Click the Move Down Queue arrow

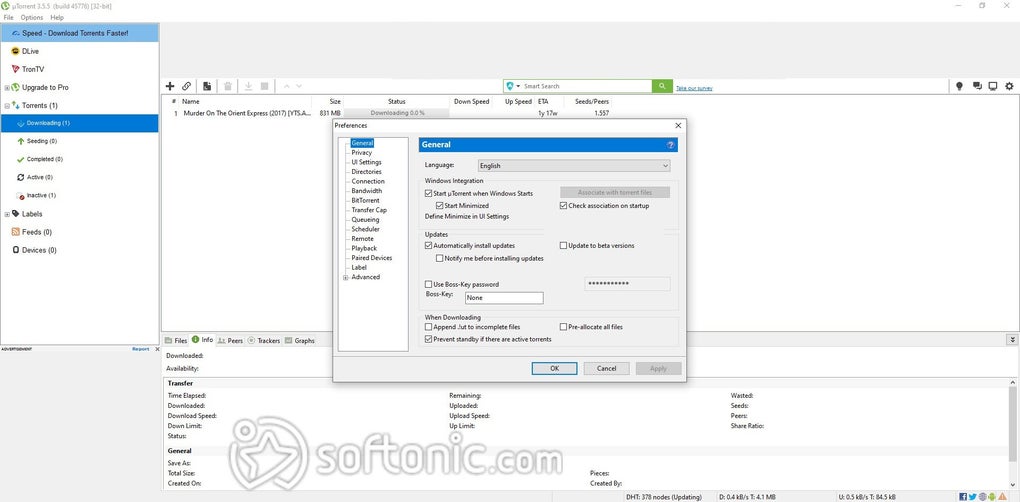click(299, 86)
